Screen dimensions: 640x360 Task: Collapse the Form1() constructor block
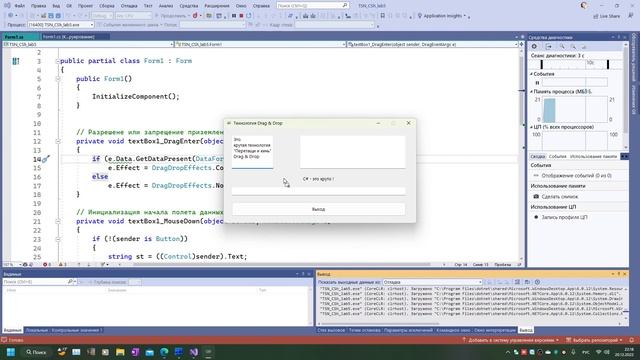coord(58,79)
